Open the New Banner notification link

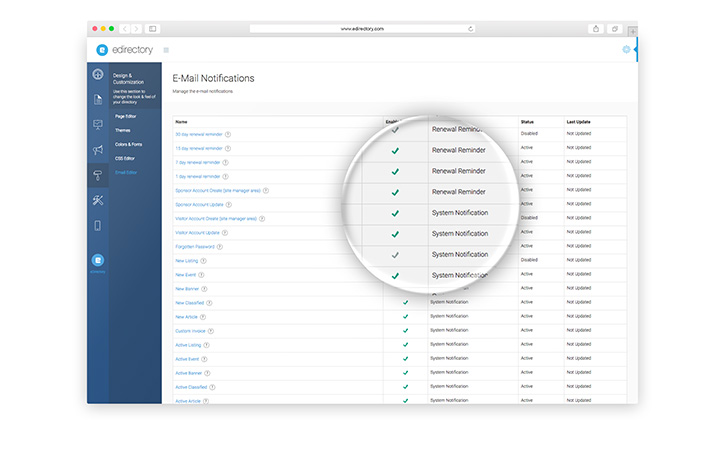click(x=187, y=289)
